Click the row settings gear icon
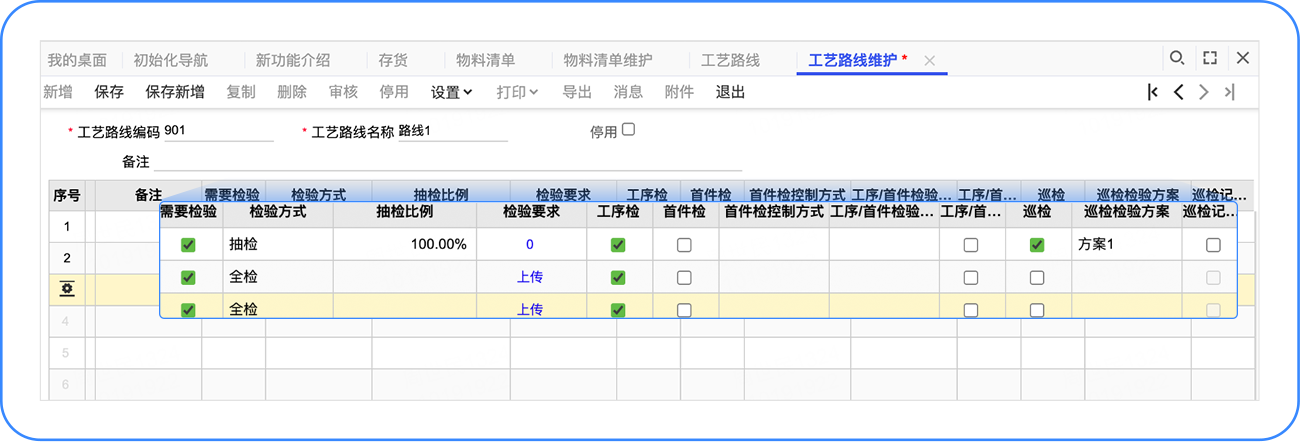 (67, 289)
